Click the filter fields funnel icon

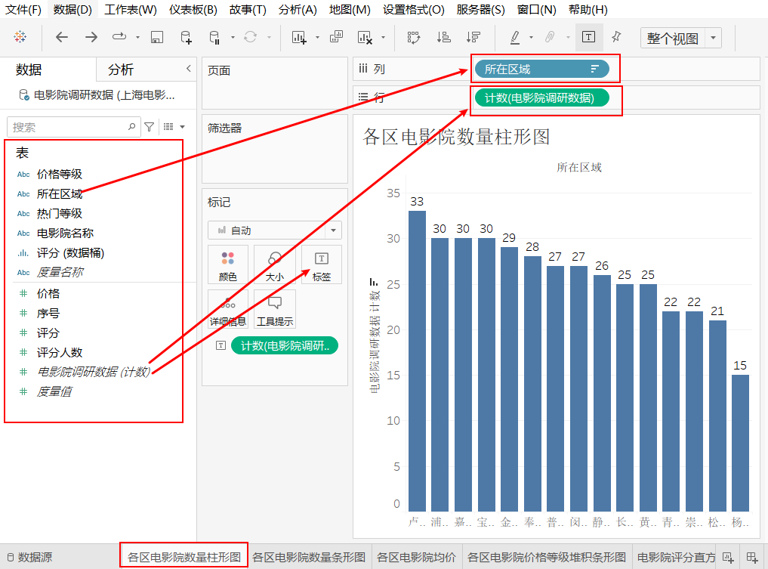point(149,127)
